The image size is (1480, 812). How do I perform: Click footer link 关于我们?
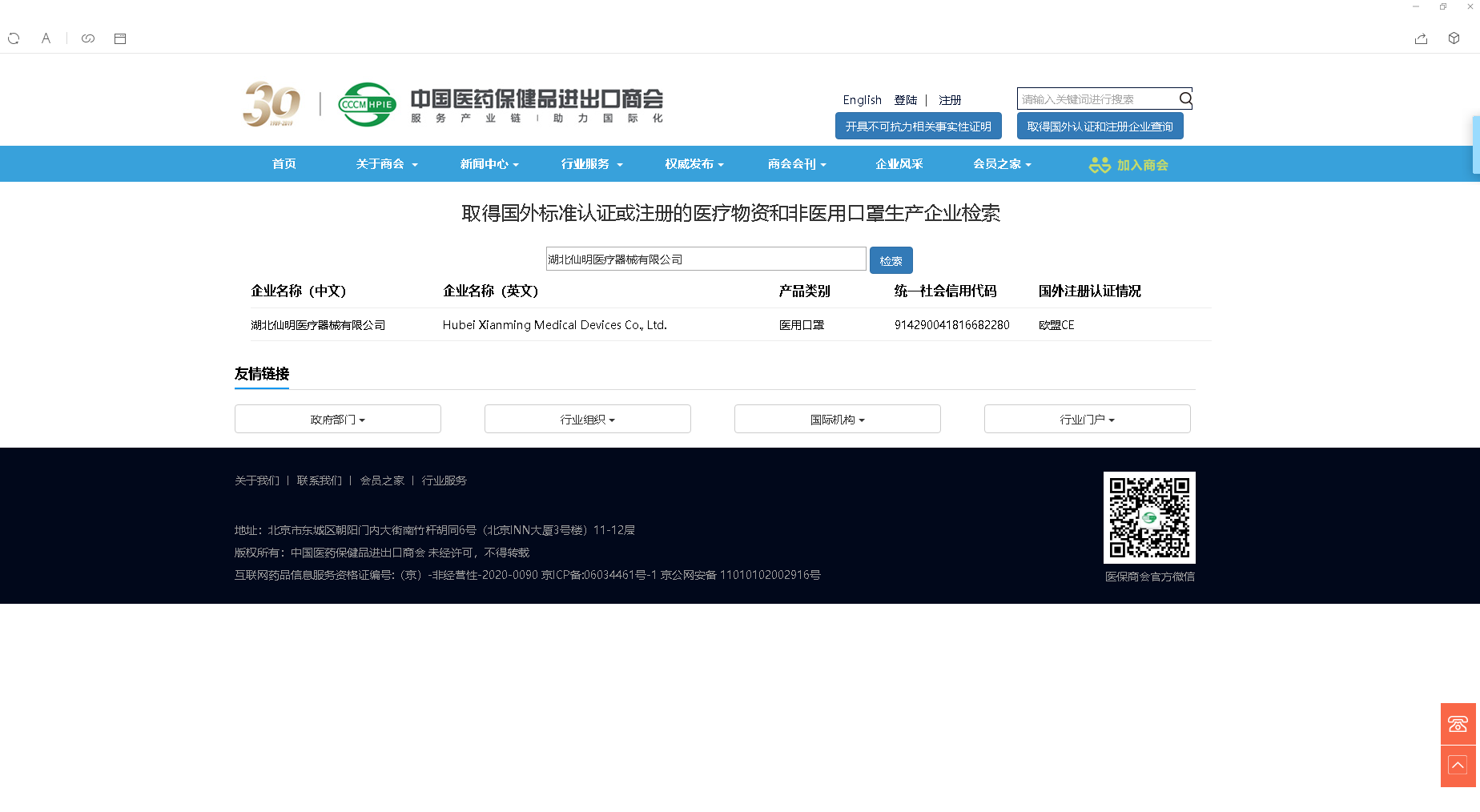(x=257, y=480)
